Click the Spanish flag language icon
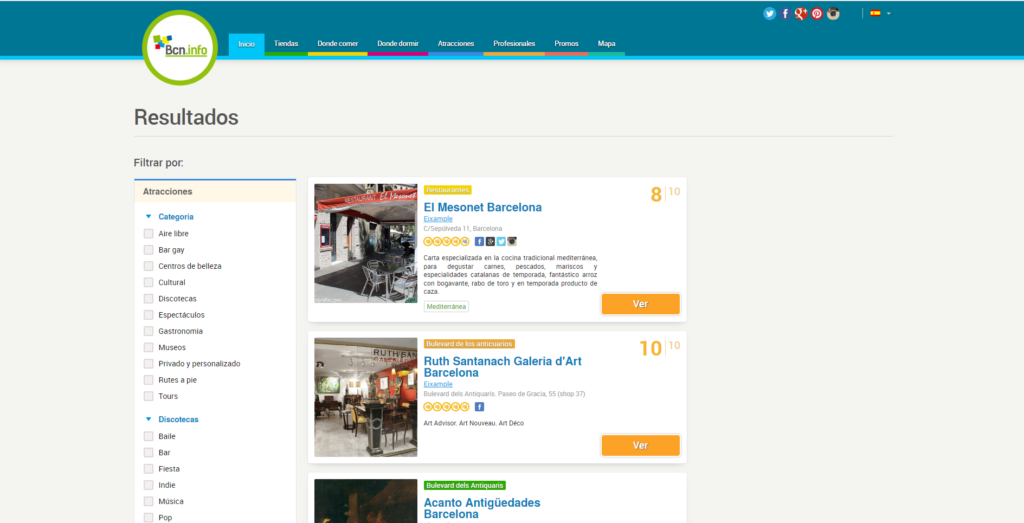Viewport: 1024px width, 523px height. (875, 13)
